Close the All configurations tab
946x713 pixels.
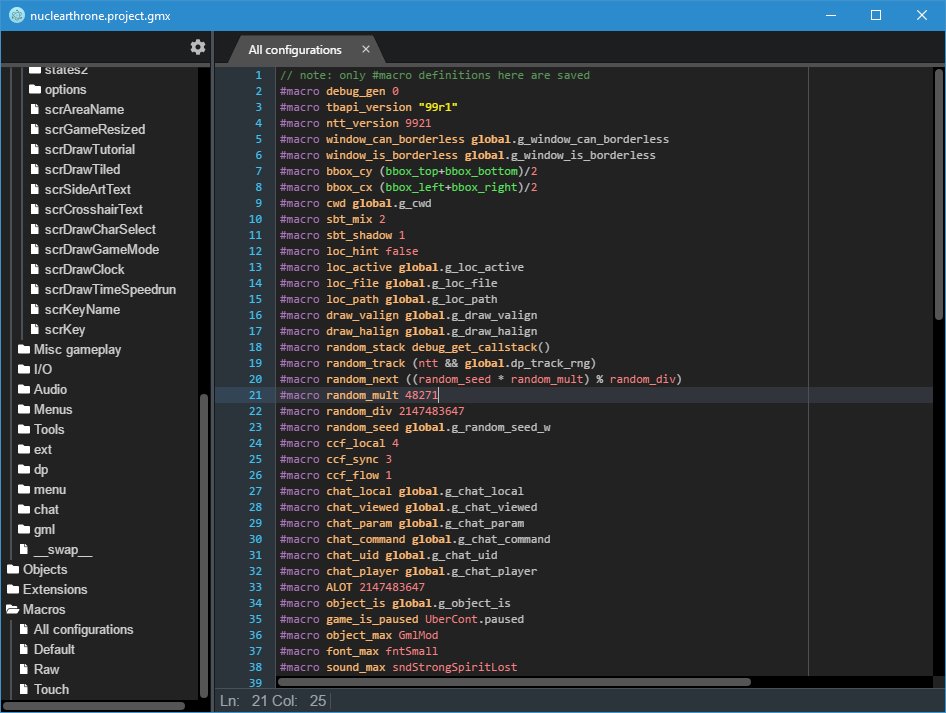(366, 49)
